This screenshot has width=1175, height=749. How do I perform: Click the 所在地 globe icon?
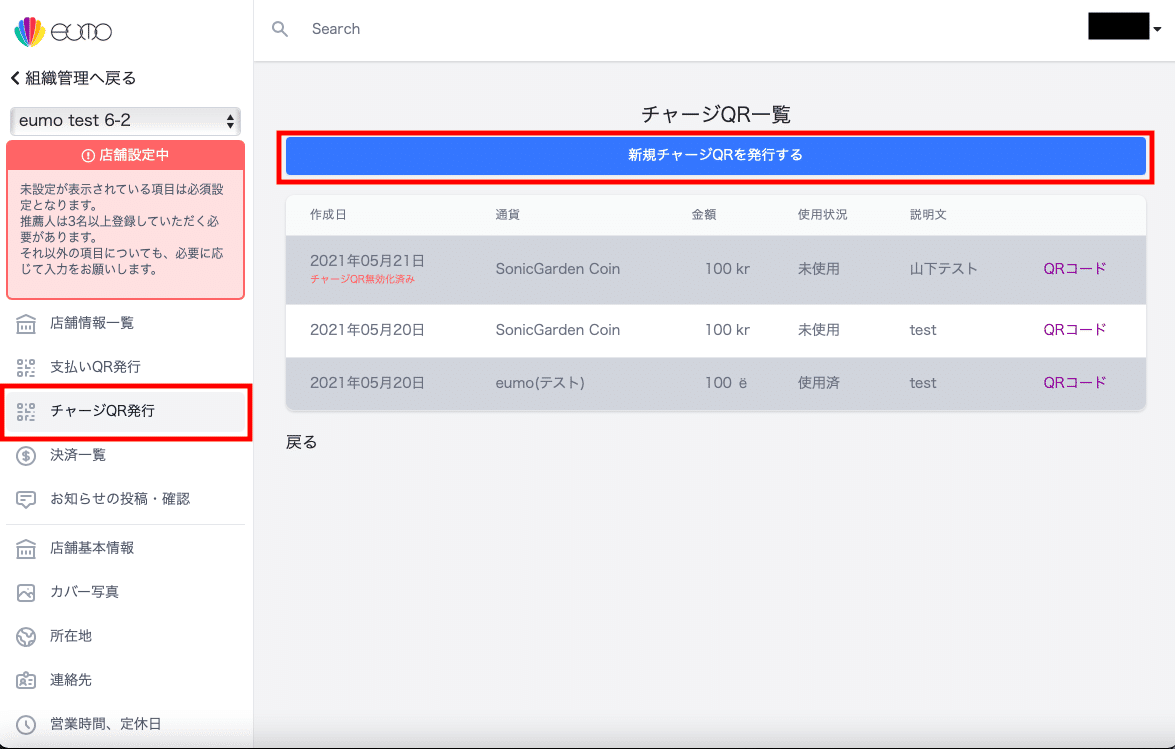point(26,637)
